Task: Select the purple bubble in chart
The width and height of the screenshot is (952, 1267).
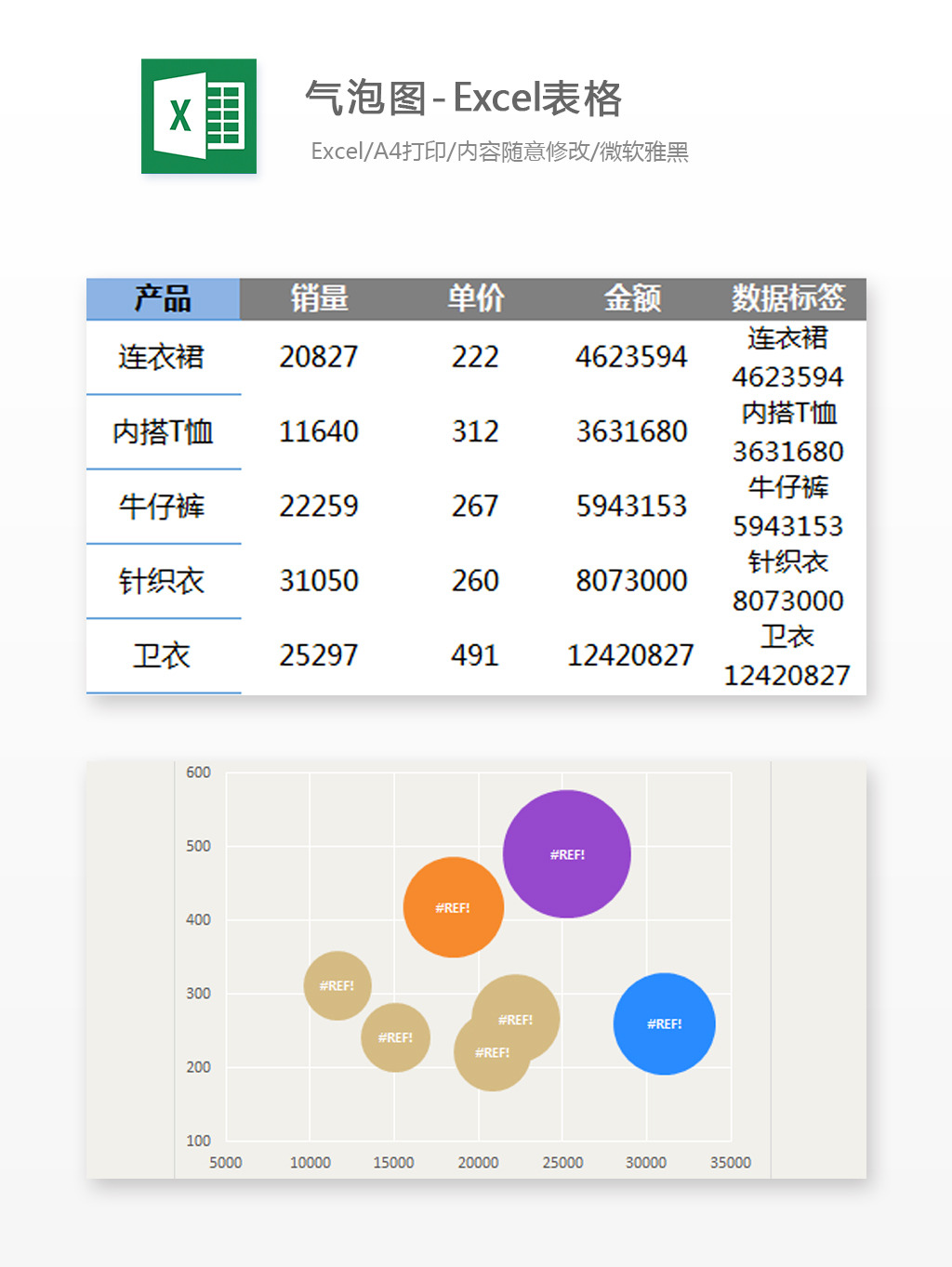Action: 567,854
